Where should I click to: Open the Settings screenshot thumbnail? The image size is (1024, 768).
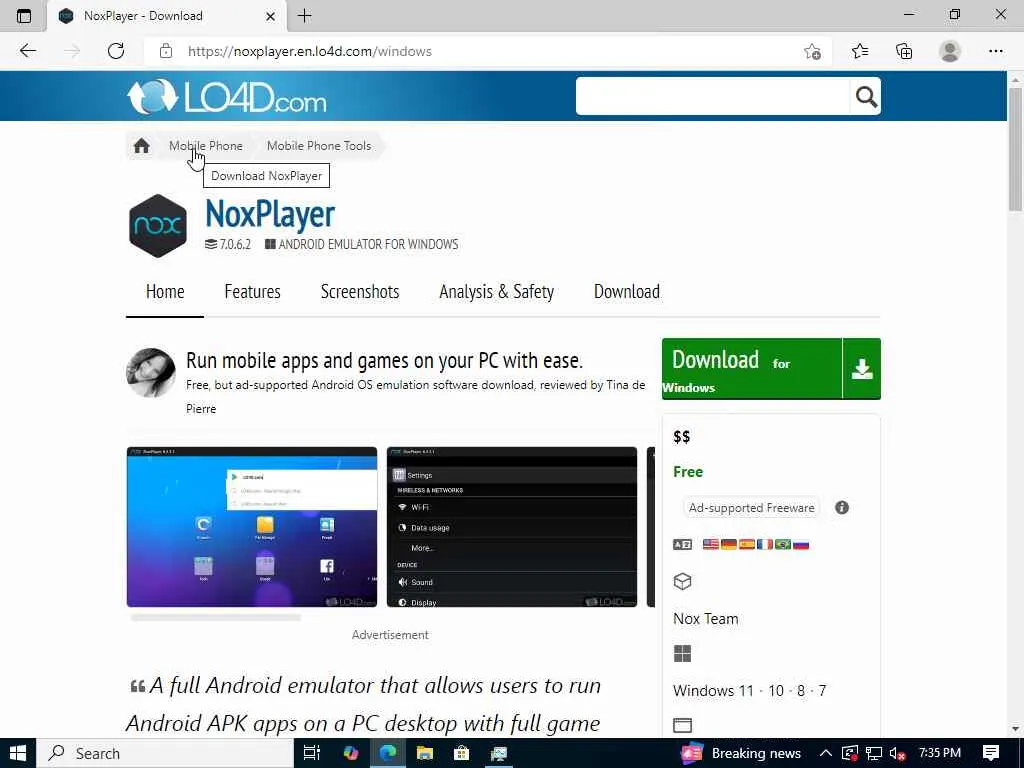[x=512, y=527]
